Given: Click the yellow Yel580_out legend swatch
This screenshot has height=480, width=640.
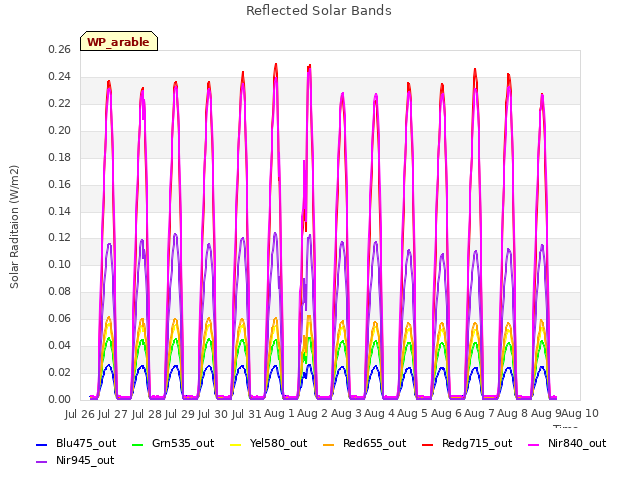Looking at the screenshot, I should tap(236, 444).
